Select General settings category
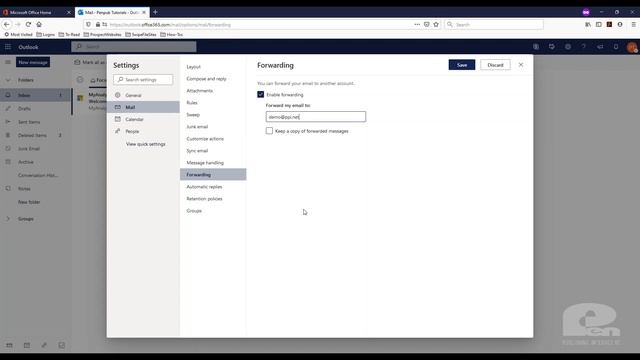 143,95
